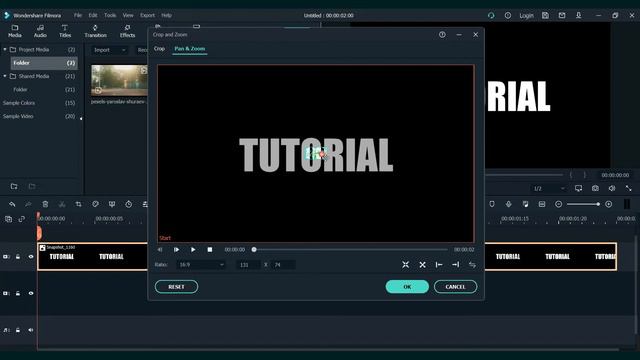Click the Volume speaker icon under preview

point(612,188)
